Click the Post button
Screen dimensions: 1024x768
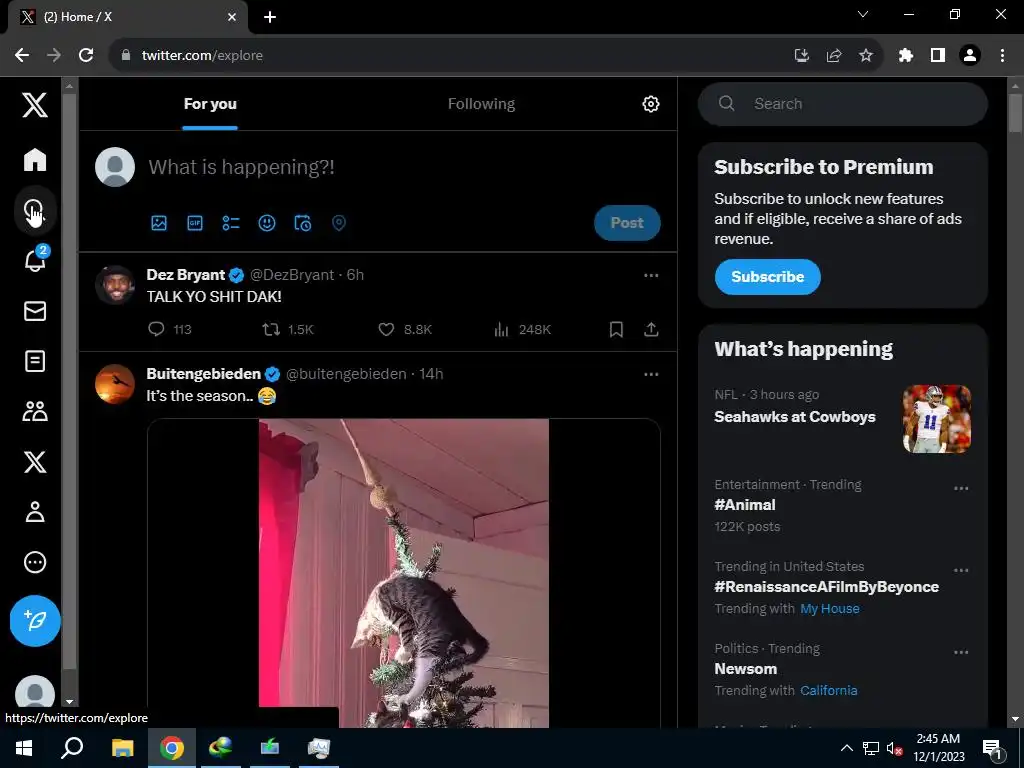(627, 223)
